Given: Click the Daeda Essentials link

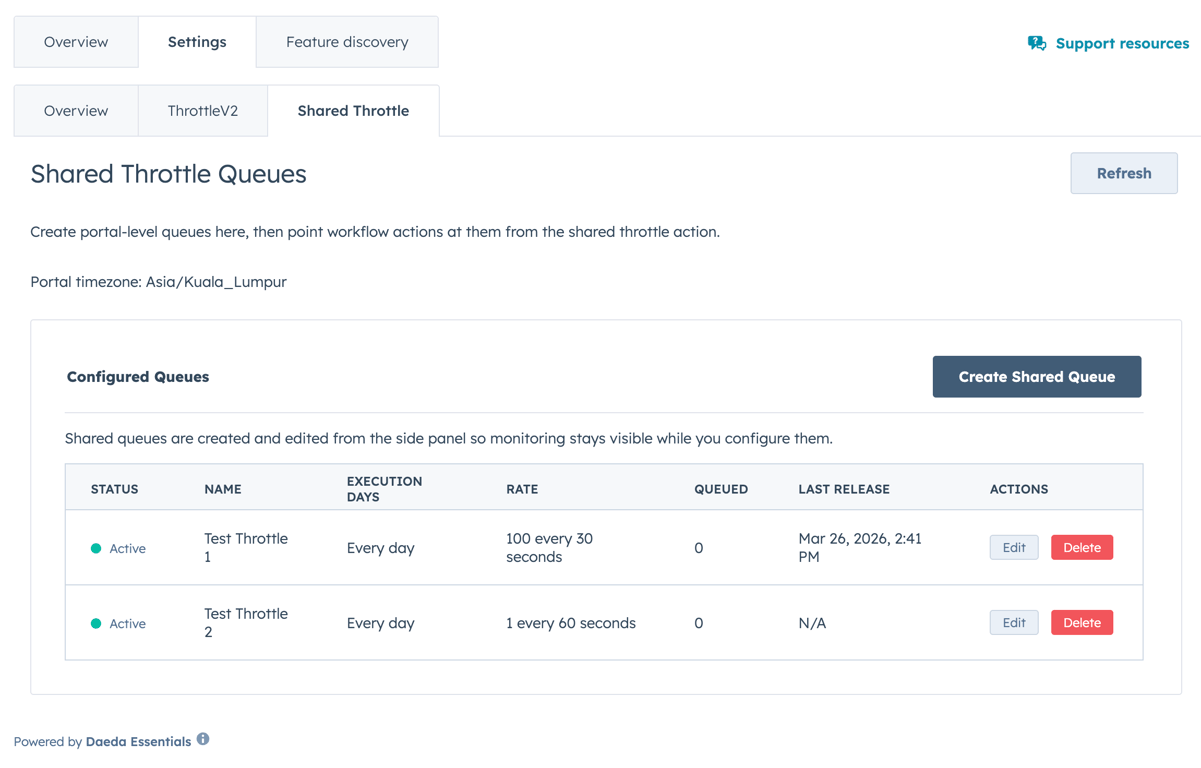Looking at the screenshot, I should 138,741.
